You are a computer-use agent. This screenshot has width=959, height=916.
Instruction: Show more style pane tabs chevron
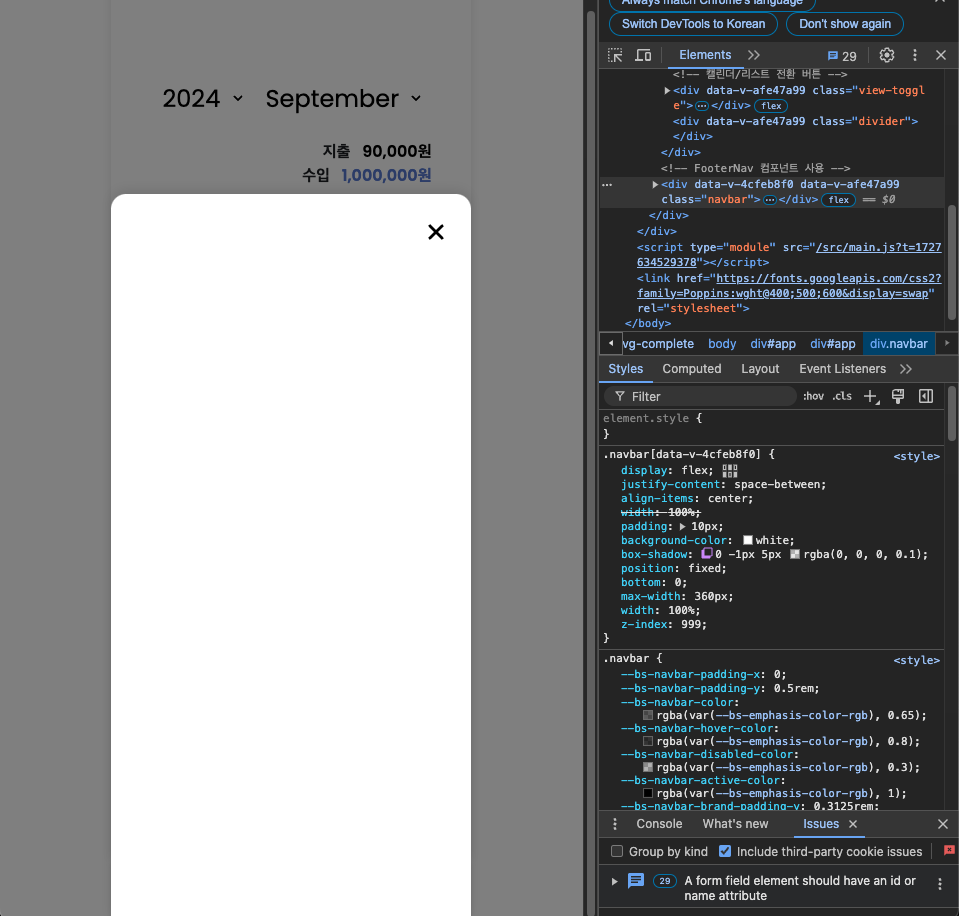pos(906,369)
